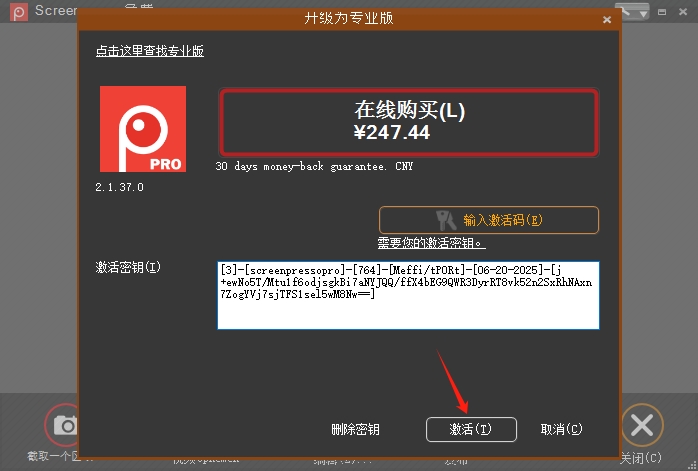Click the round X 关闭 icon
This screenshot has width=698, height=471.
pyautogui.click(x=642, y=425)
